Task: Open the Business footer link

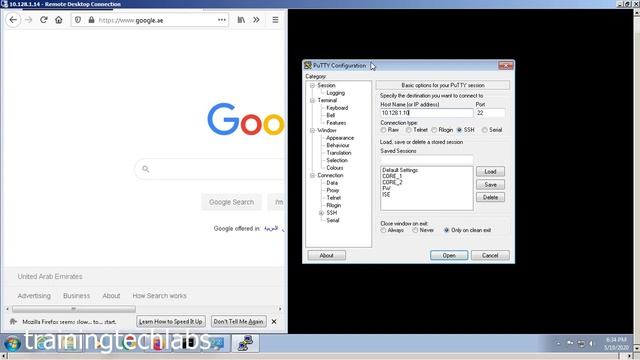Action: coord(76,296)
